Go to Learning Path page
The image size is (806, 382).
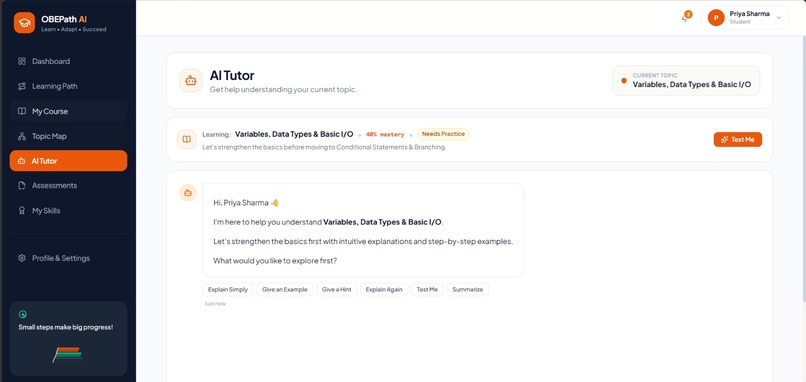pos(68,86)
